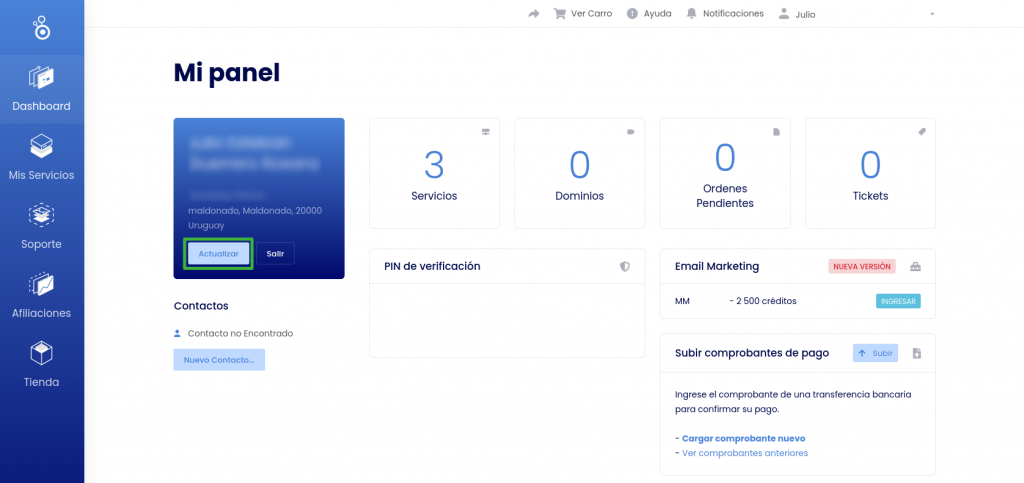Click the shield icon in PIN de verificación
1024x483 pixels.
click(625, 266)
